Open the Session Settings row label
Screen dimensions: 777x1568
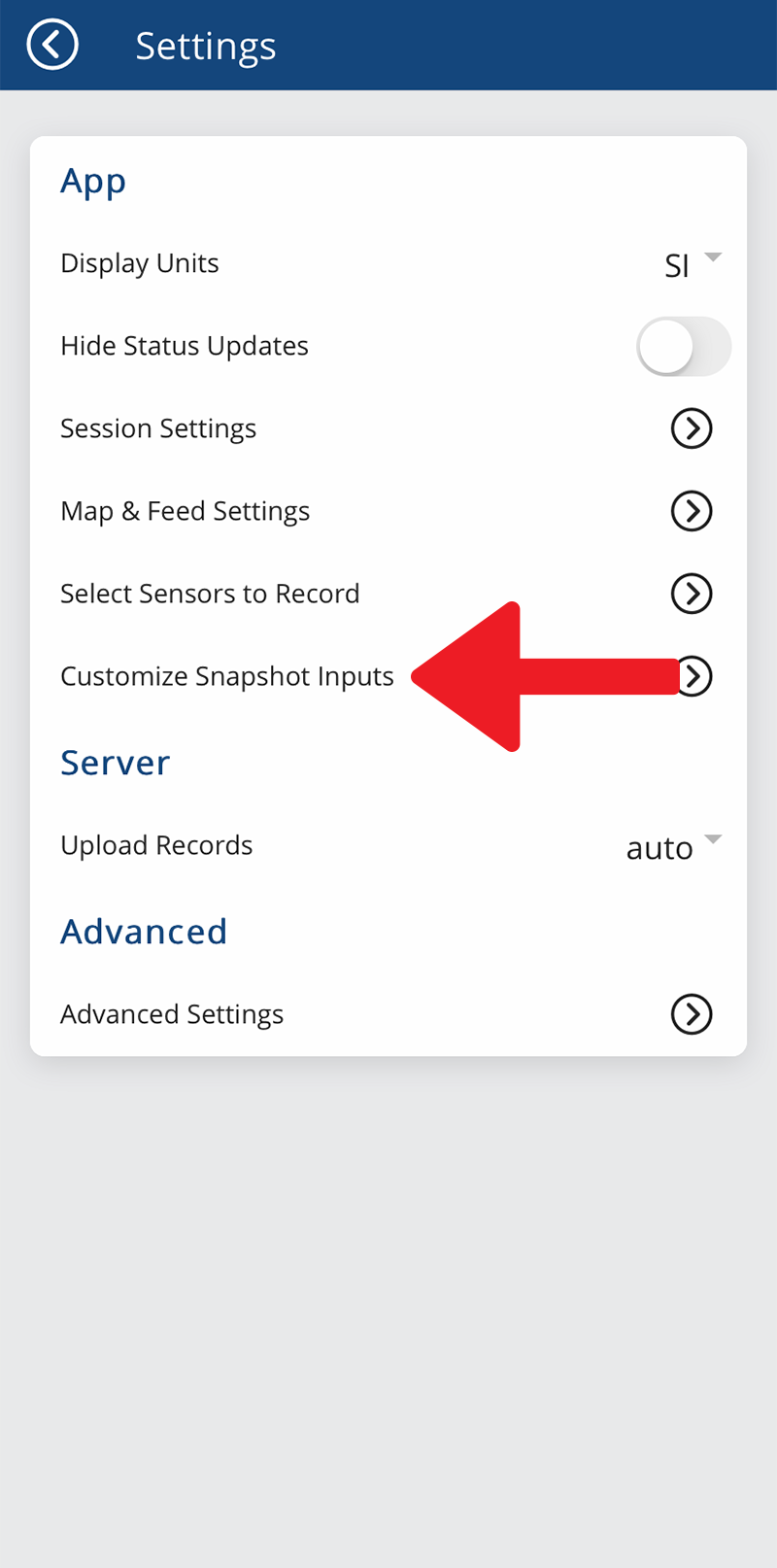[158, 429]
